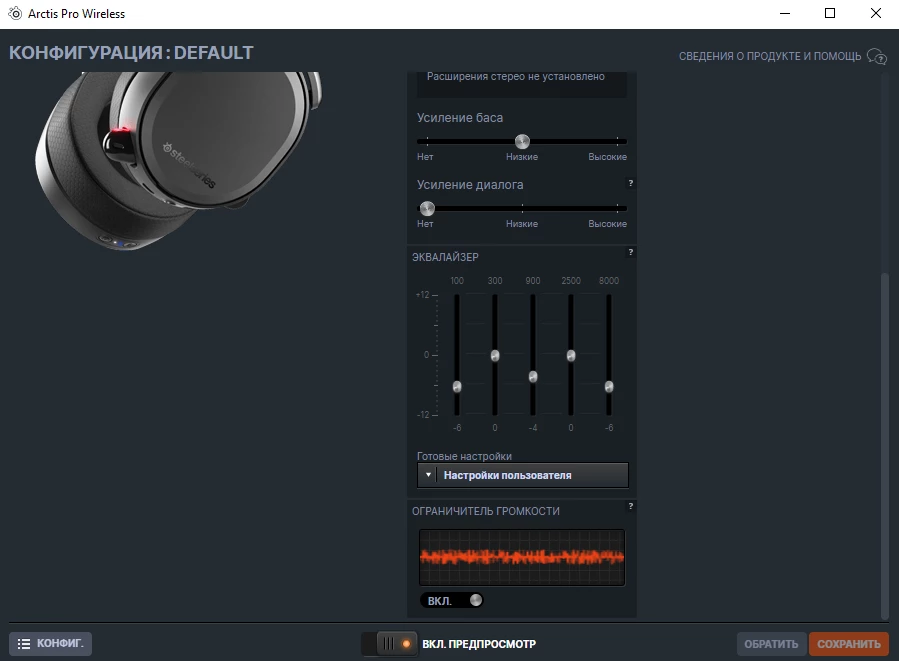Open the Готовые настройки presets dropdown

point(522,475)
